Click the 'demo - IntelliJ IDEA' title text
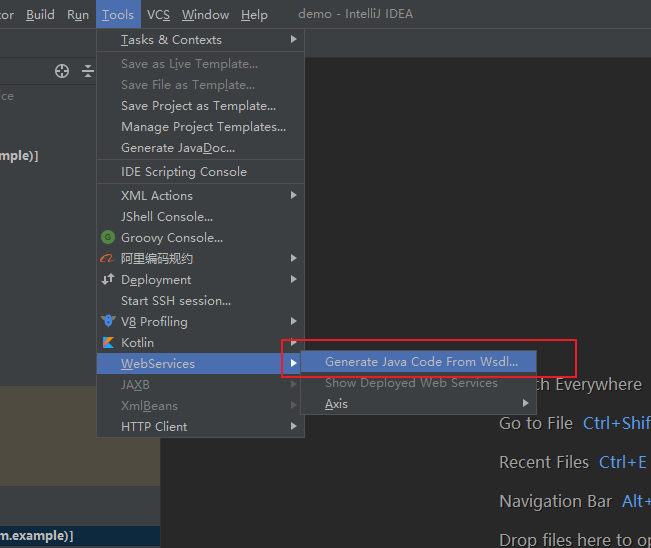Image resolution: width=651 pixels, height=548 pixels. point(355,14)
